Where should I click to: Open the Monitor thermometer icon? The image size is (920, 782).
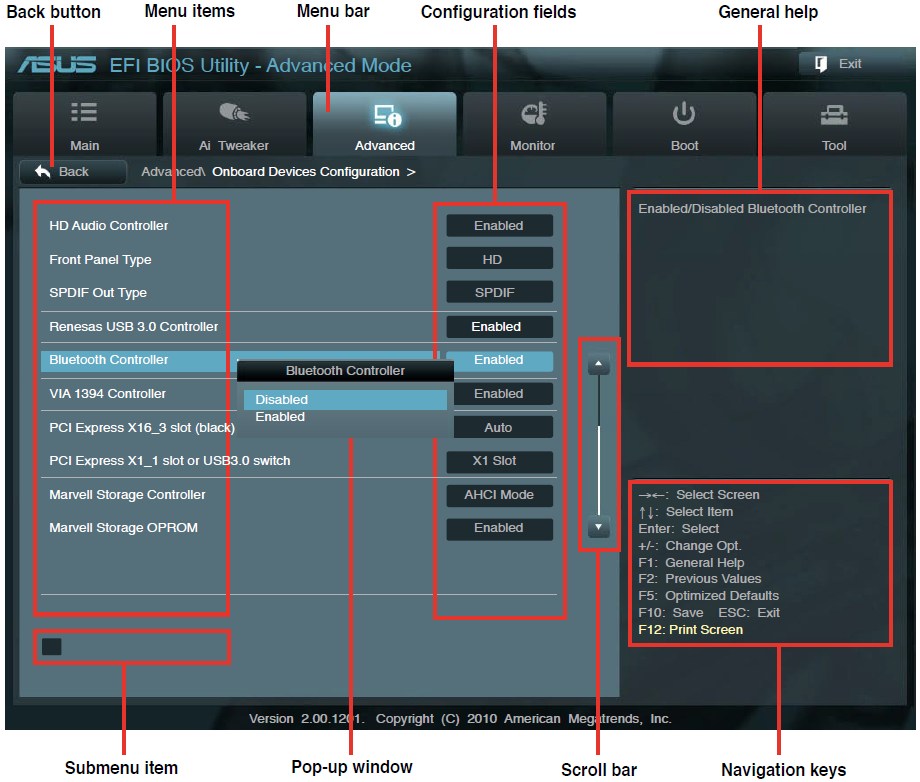coord(534,114)
